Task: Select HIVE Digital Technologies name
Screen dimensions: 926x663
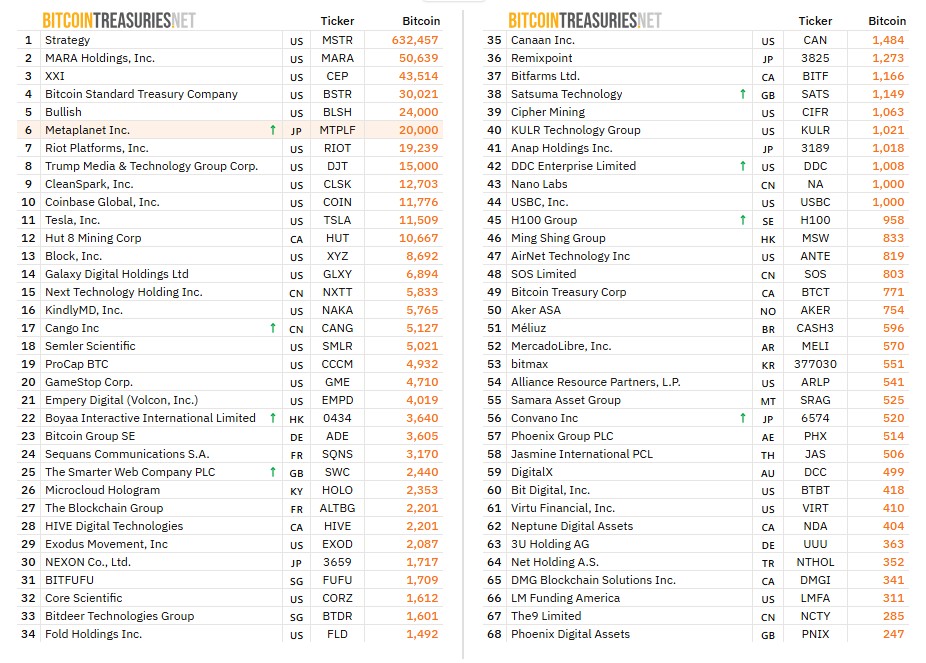Action: click(114, 526)
